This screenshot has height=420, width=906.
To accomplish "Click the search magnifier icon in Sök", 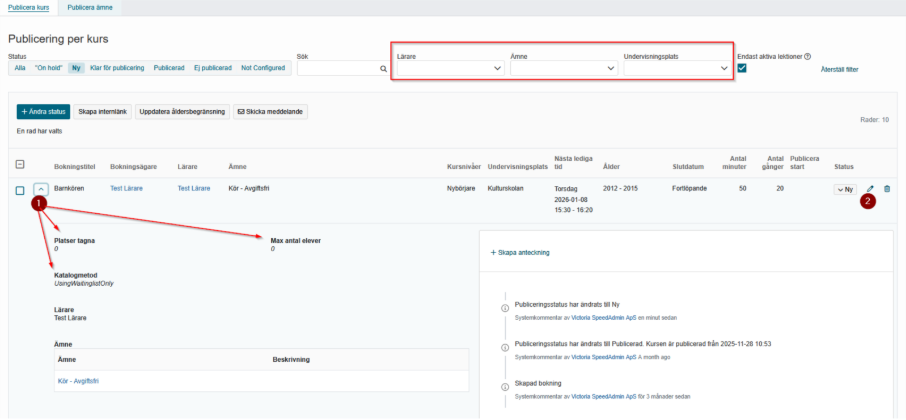I will tap(383, 68).
